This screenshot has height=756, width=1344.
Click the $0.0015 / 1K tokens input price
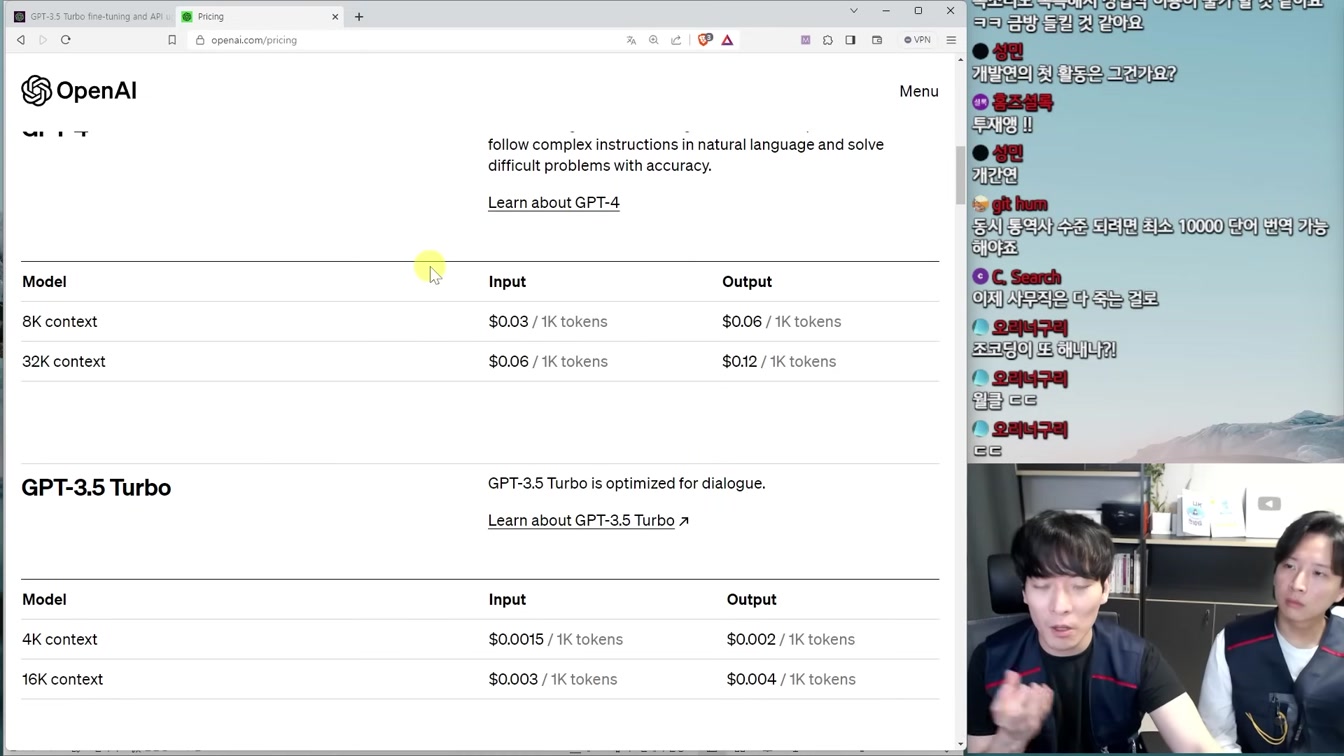[556, 640]
